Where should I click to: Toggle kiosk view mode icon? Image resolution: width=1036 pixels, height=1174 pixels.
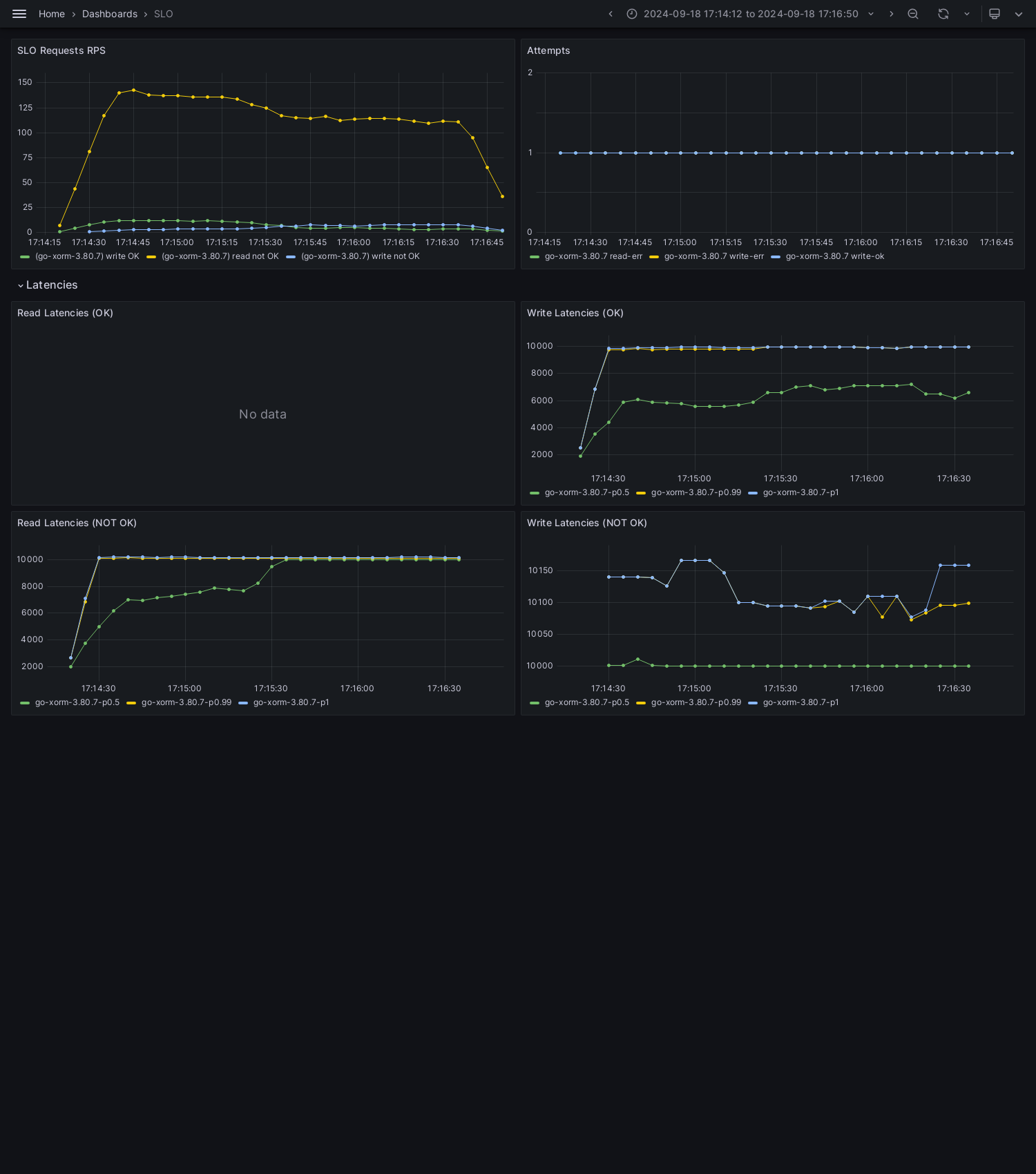[995, 14]
